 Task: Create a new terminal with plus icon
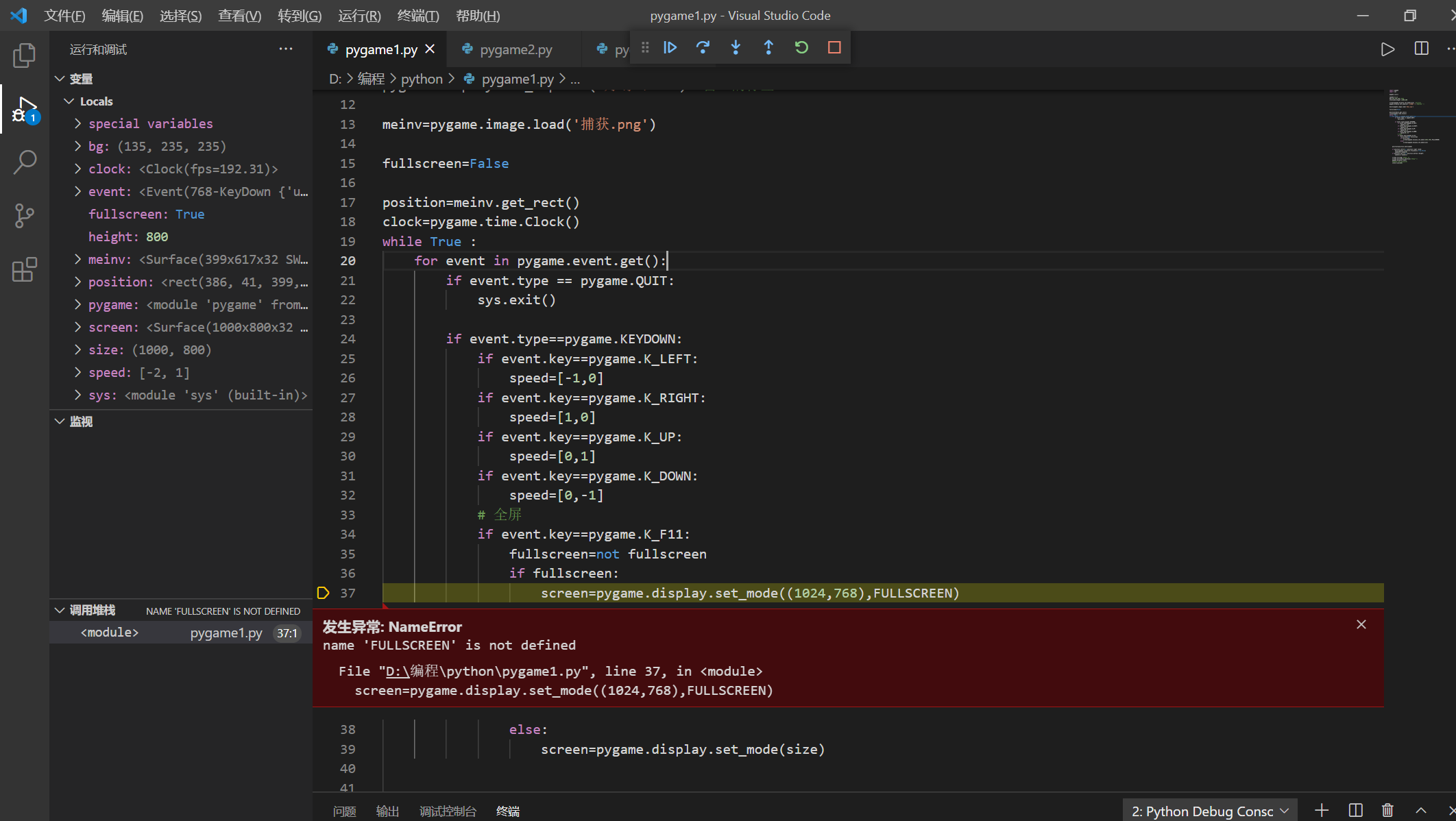(1322, 811)
